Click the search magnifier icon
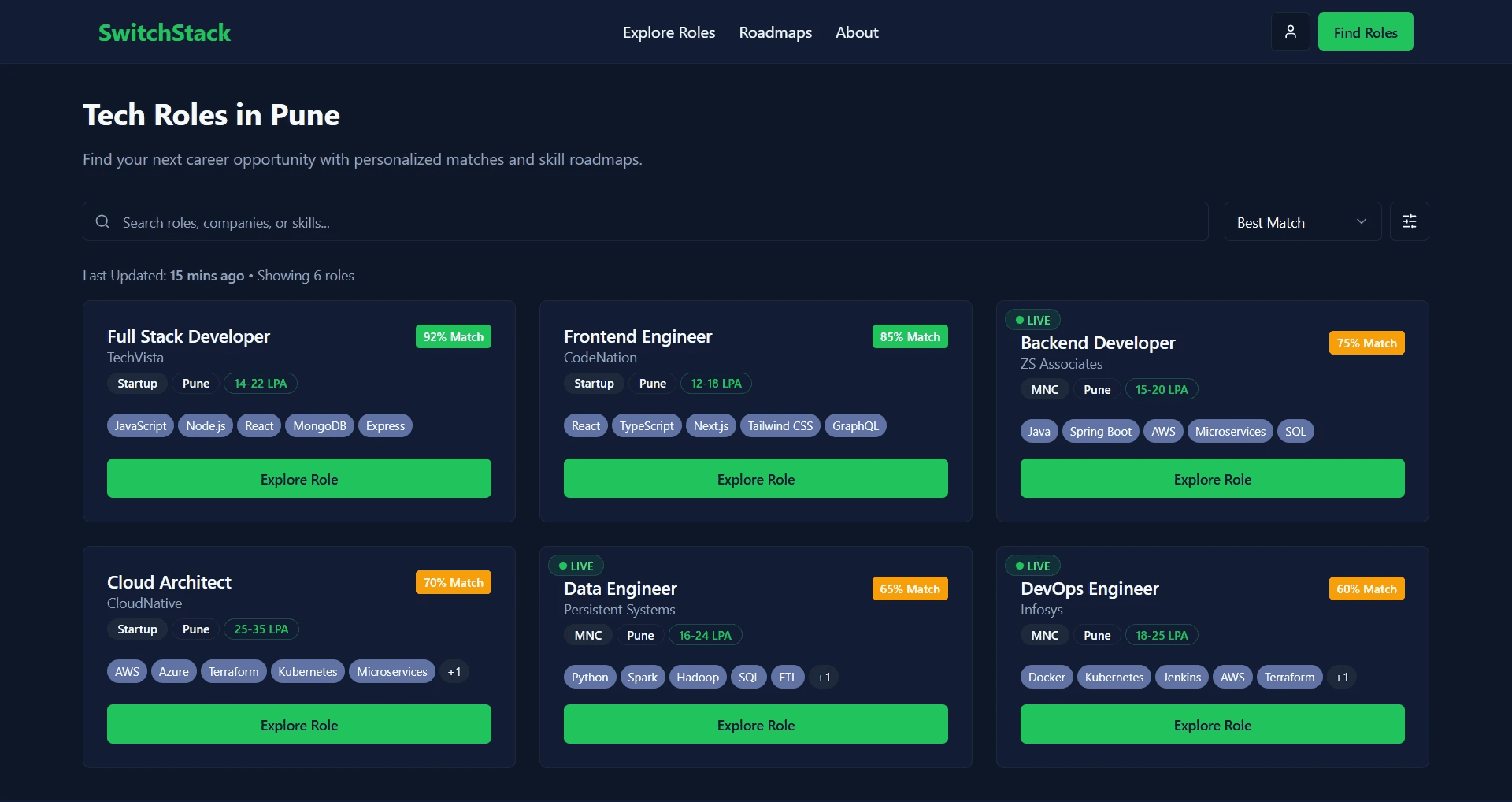This screenshot has width=1512, height=802. pos(102,222)
